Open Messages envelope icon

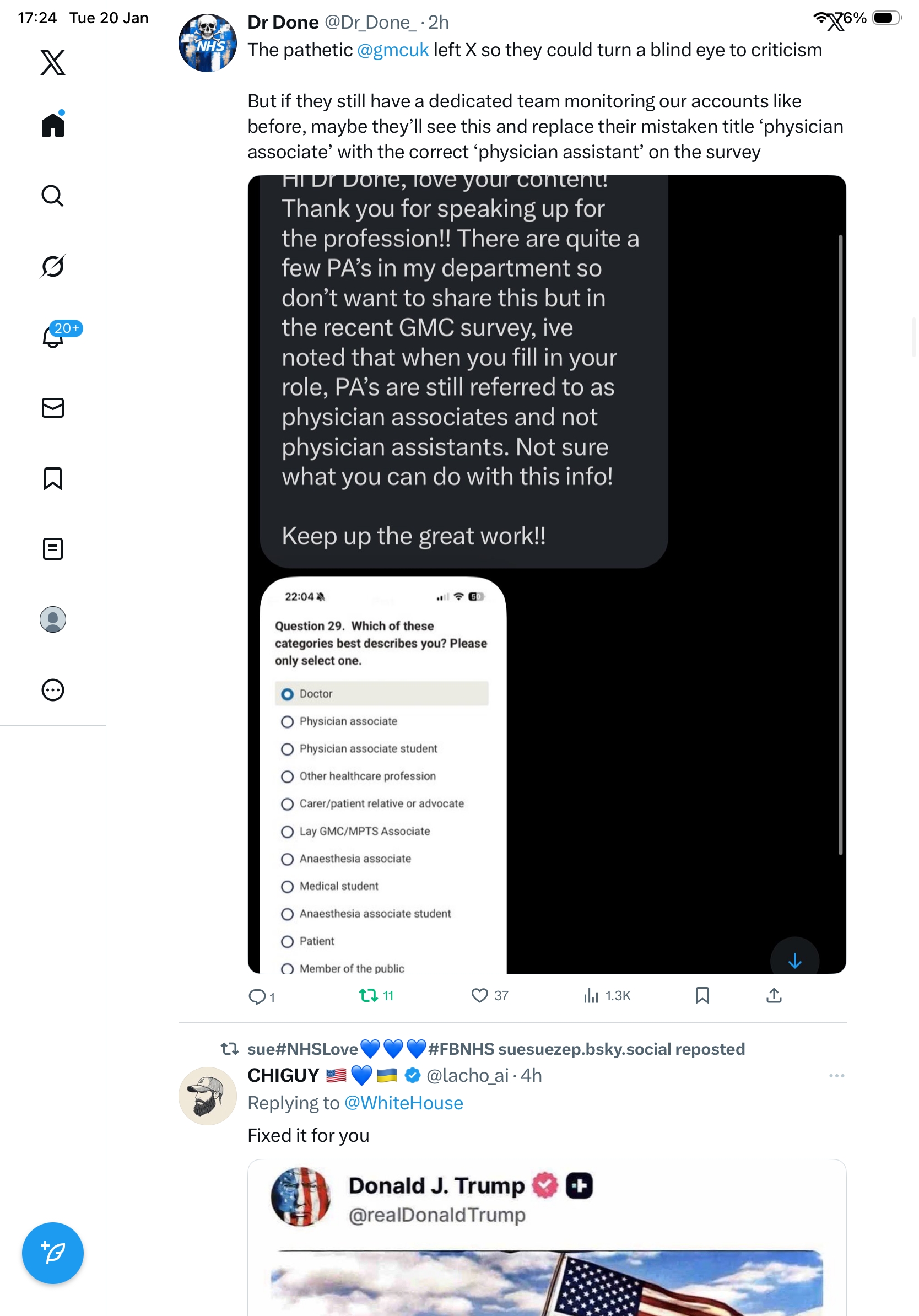[53, 407]
